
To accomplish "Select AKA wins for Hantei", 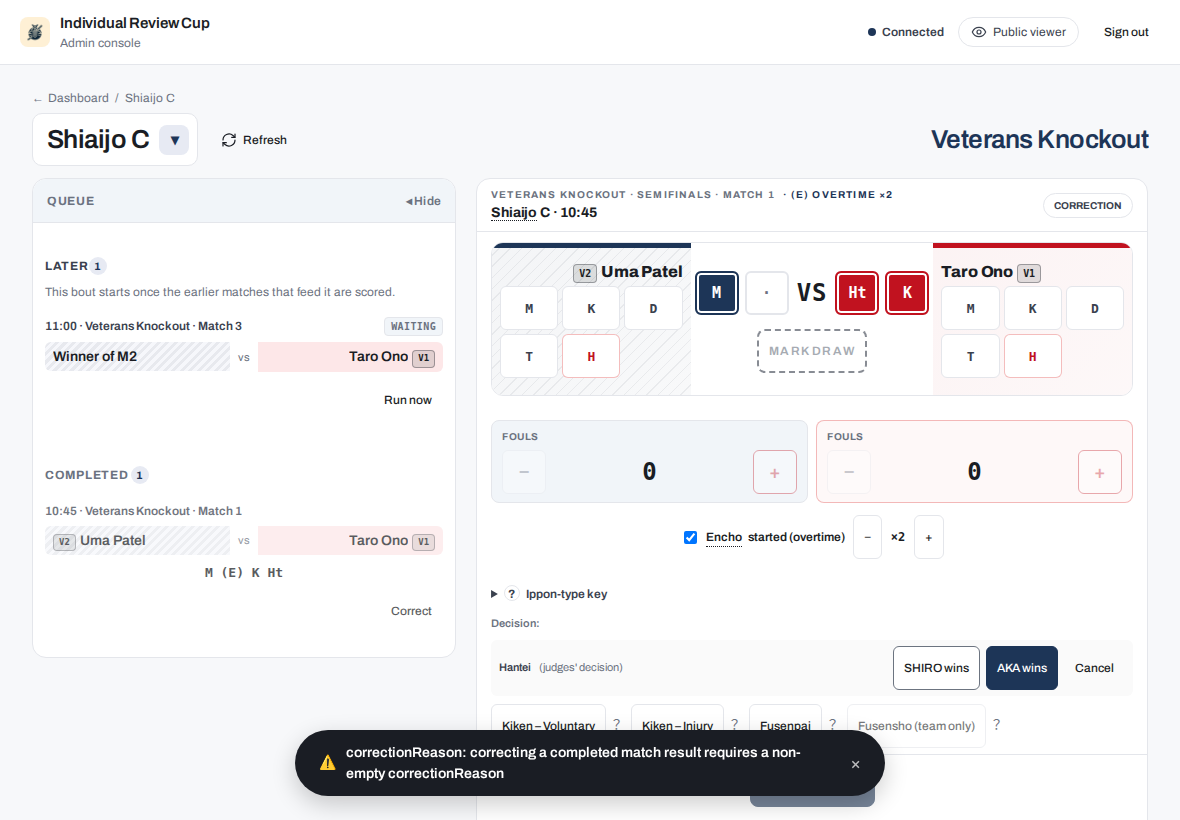I will [1022, 668].
